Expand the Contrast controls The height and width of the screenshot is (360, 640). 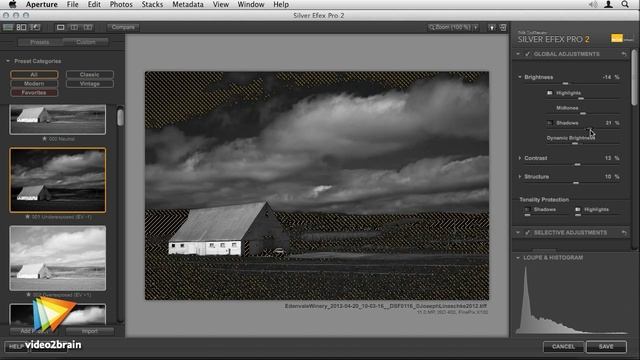[x=520, y=158]
